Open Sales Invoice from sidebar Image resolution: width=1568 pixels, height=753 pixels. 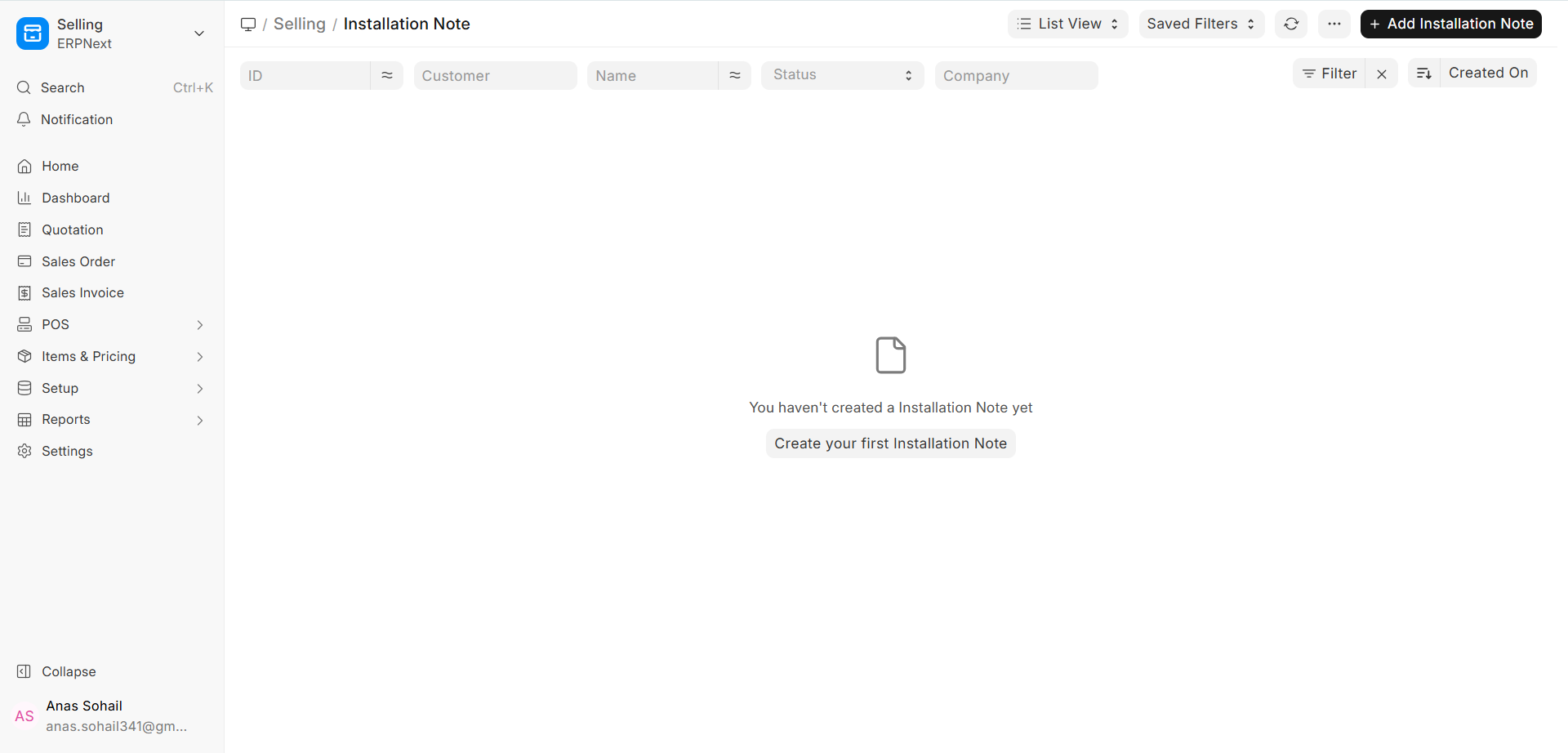[82, 293]
